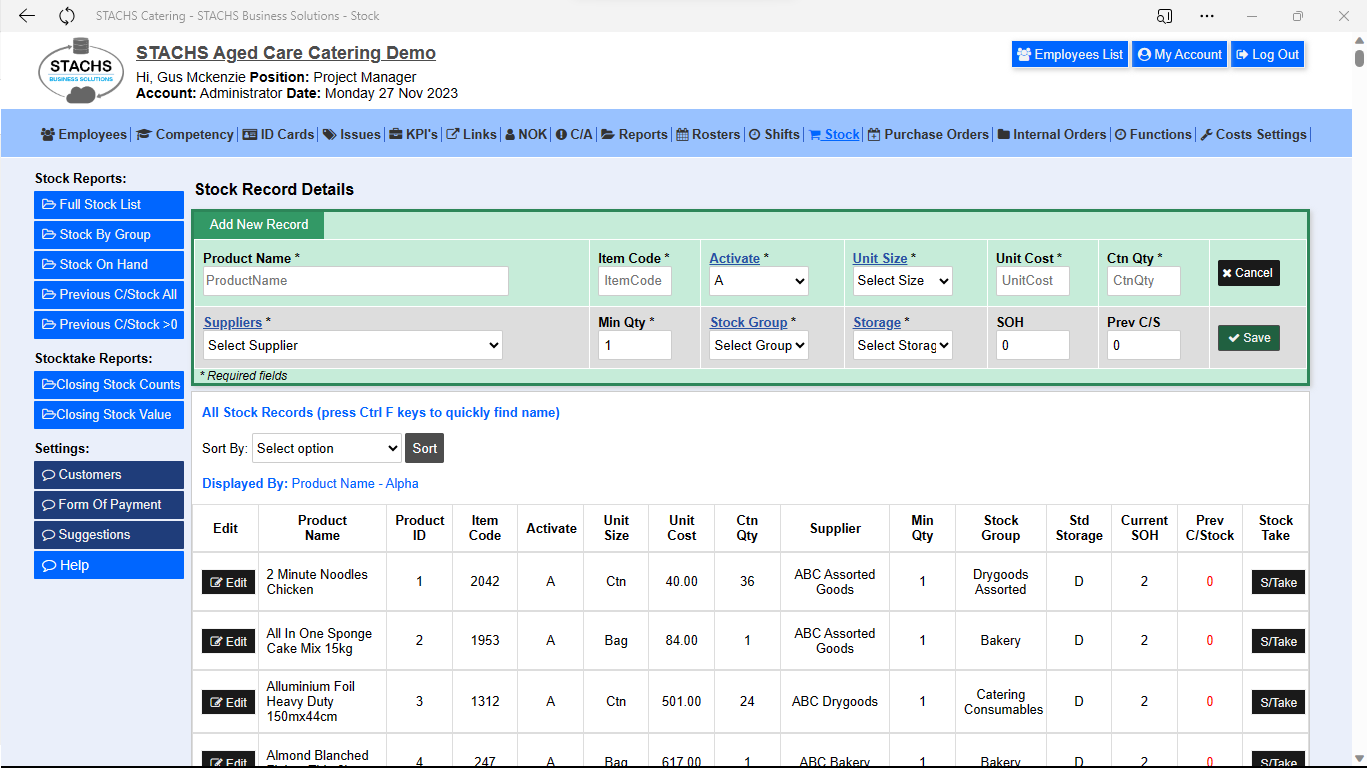Open Full Stock List report

pos(109,205)
